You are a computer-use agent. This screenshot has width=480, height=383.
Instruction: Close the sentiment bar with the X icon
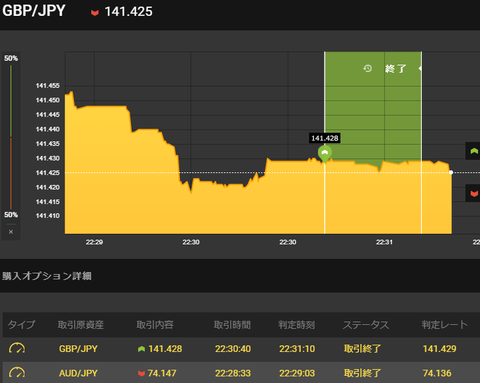click(x=11, y=232)
